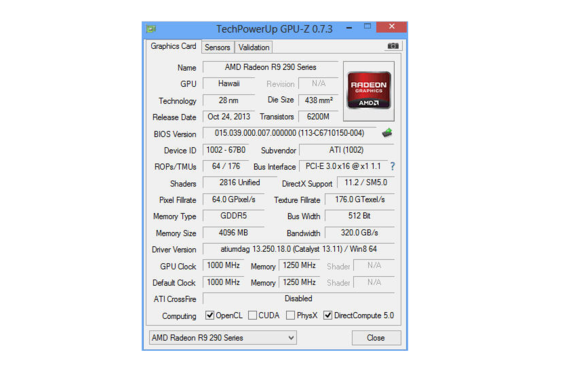Take a screenshot with the camera icon
Viewport: 579px width, 382px height.
coord(393,46)
